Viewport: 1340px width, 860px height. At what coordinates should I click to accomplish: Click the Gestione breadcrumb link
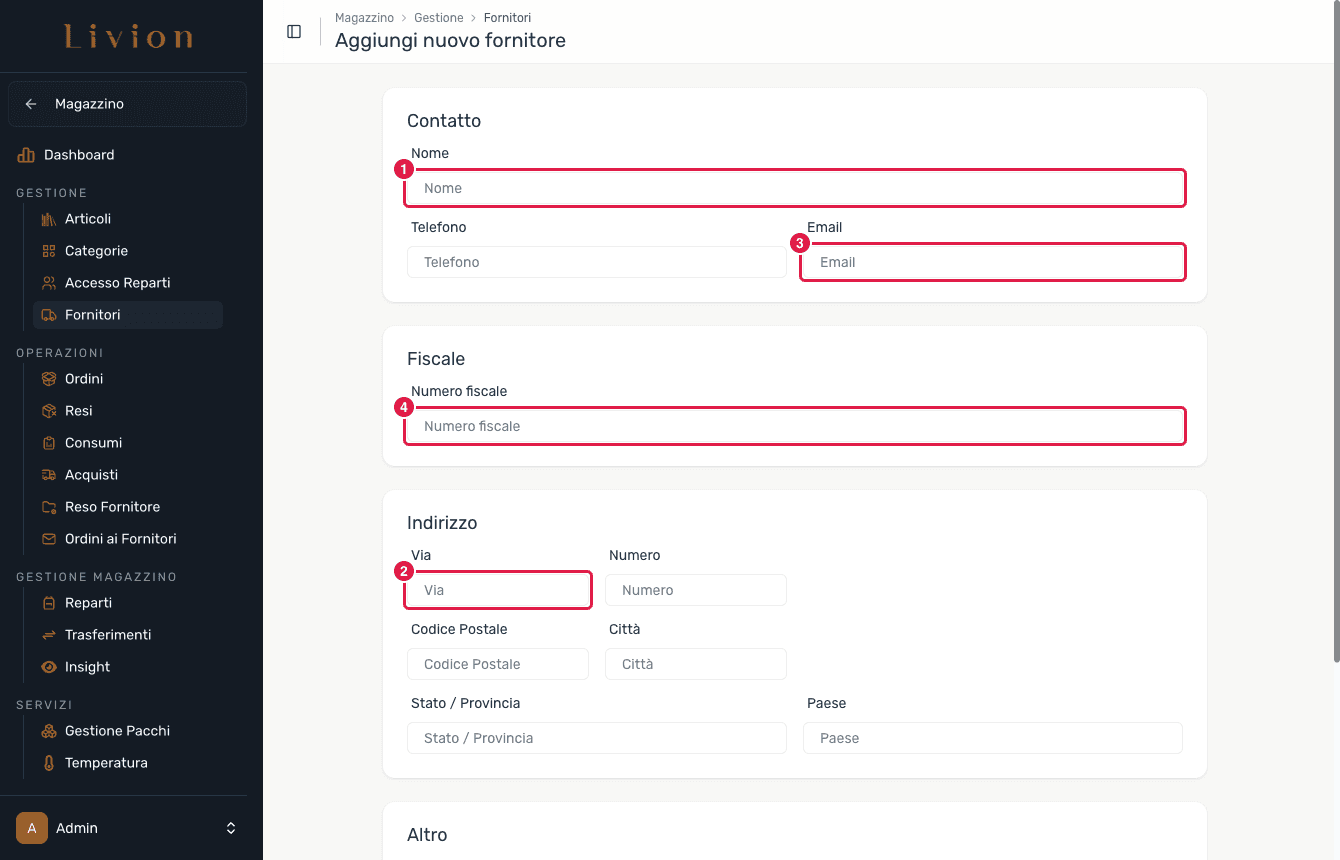click(x=439, y=18)
